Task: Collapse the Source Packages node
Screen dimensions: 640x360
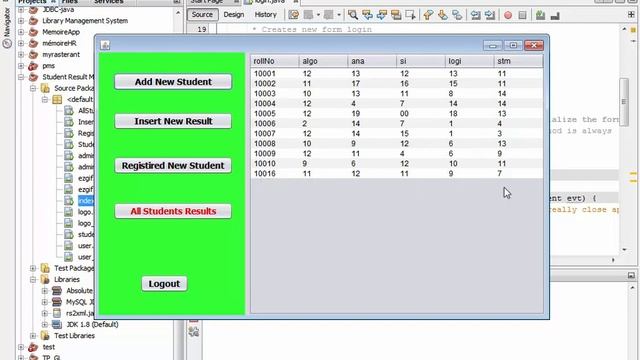Action: pyautogui.click(x=33, y=88)
